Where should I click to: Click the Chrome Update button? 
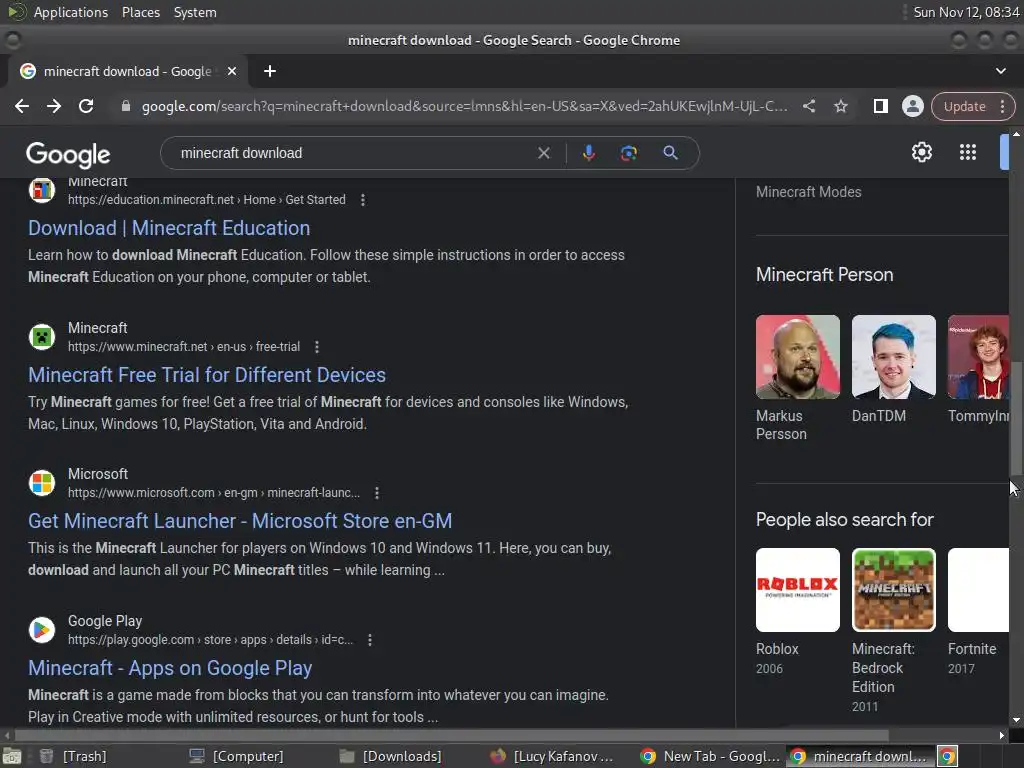pyautogui.click(x=964, y=106)
